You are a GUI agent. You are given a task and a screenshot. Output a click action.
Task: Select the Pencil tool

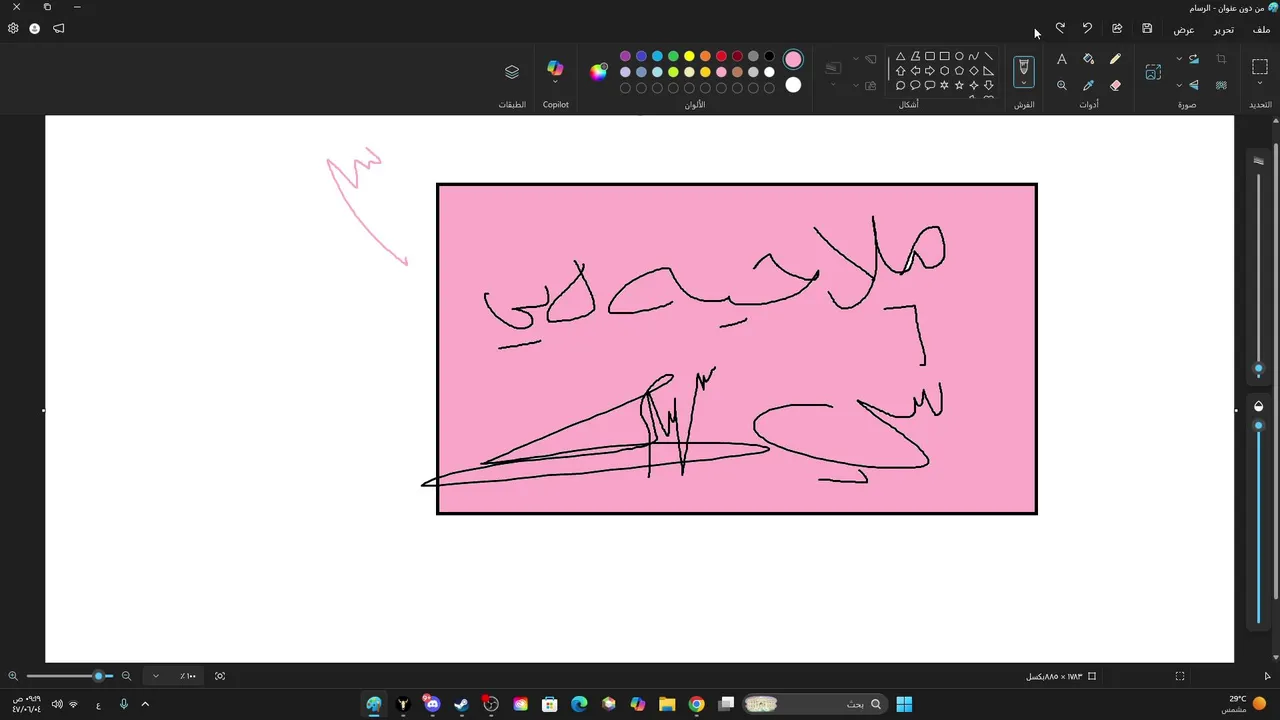tap(1115, 58)
